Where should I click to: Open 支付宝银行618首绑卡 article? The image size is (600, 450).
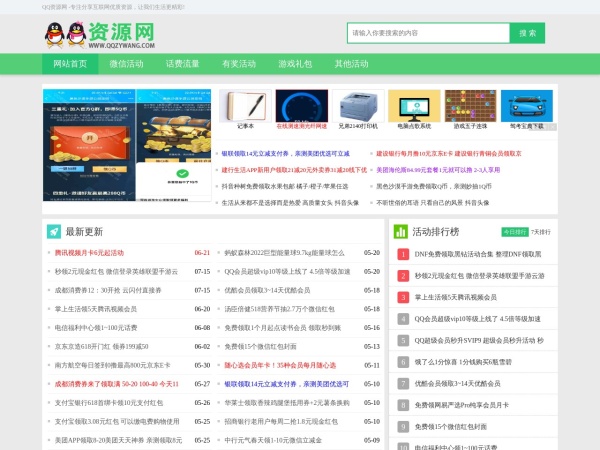pos(109,403)
